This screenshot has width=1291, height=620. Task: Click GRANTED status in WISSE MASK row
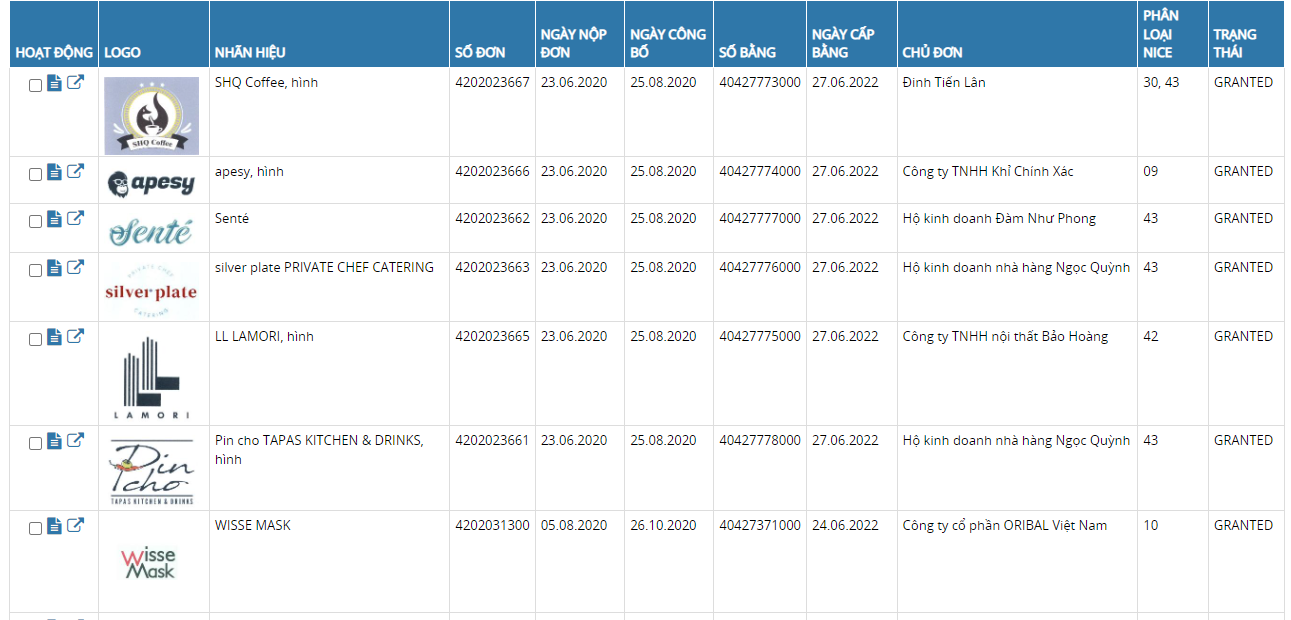tap(1243, 525)
